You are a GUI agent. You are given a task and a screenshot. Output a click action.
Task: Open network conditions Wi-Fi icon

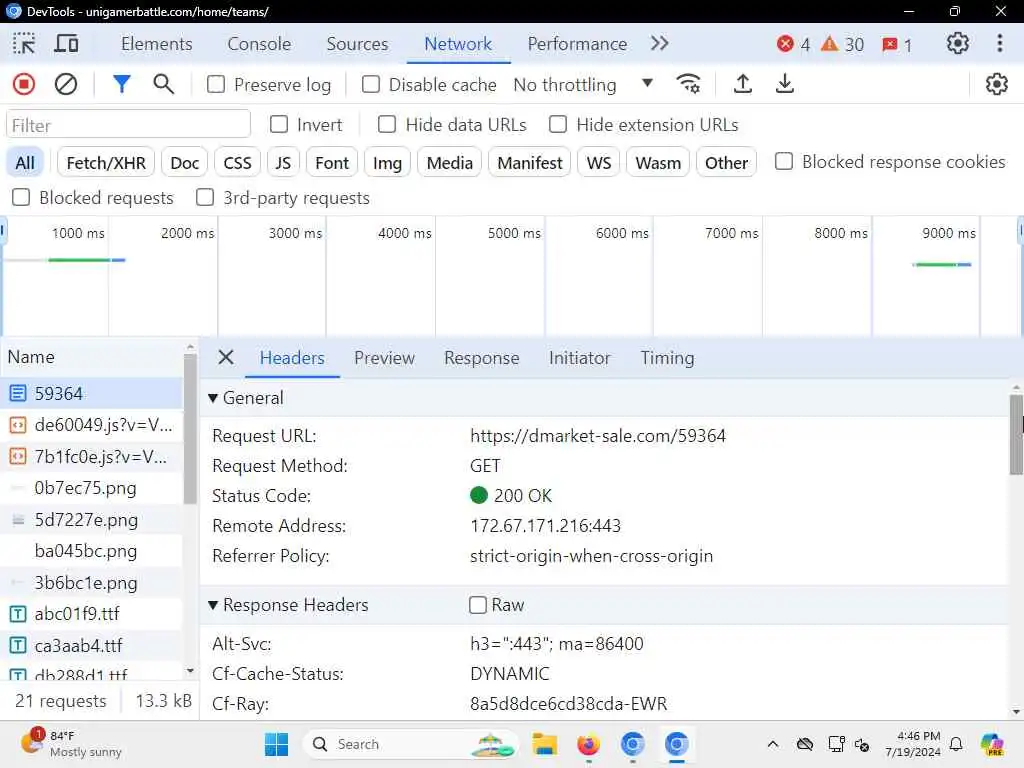pyautogui.click(x=688, y=84)
